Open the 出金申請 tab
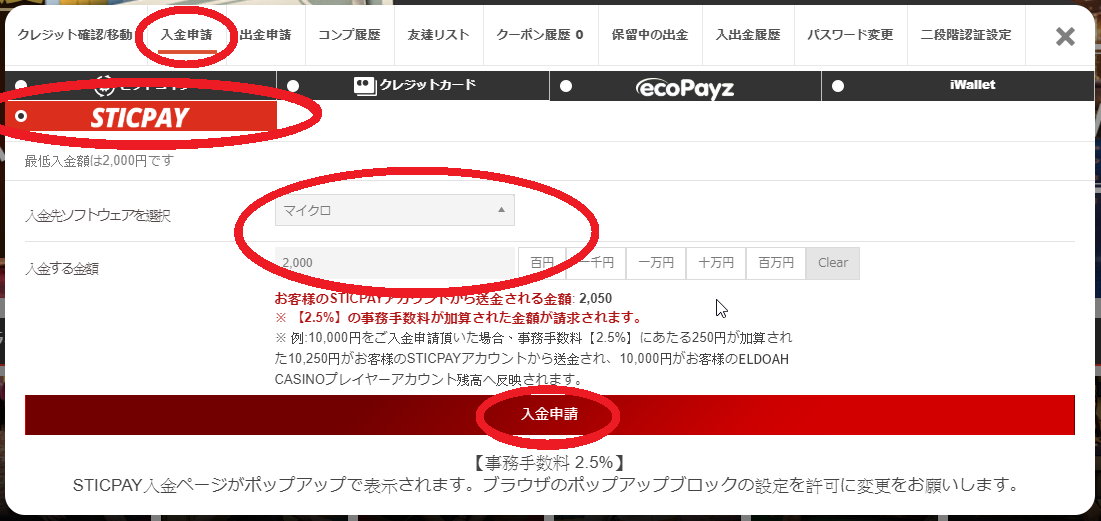The image size is (1101, 521). click(265, 34)
